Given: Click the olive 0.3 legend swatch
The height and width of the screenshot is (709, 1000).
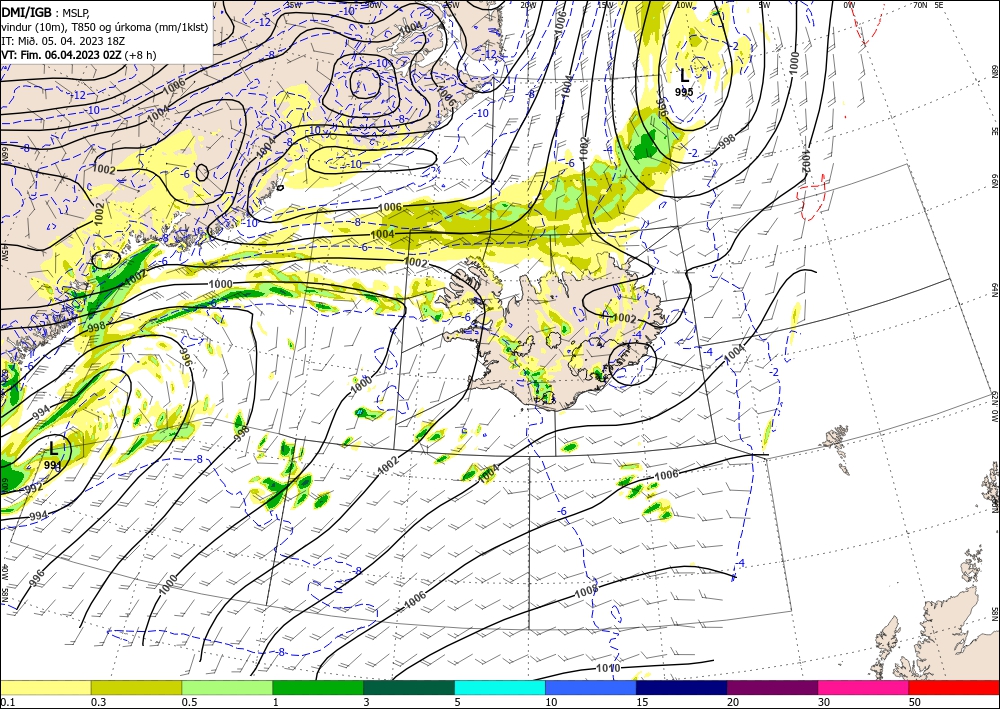Looking at the screenshot, I should pos(136,687).
